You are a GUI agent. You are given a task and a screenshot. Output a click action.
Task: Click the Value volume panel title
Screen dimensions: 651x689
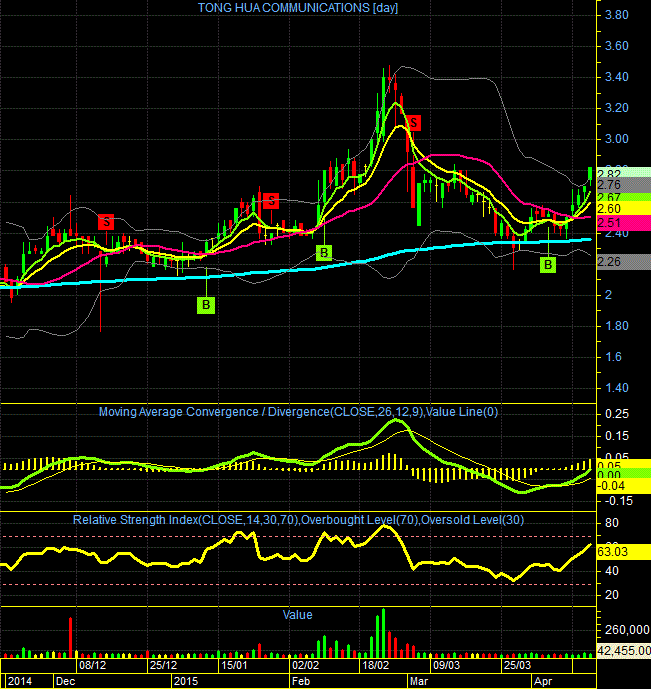(297, 615)
